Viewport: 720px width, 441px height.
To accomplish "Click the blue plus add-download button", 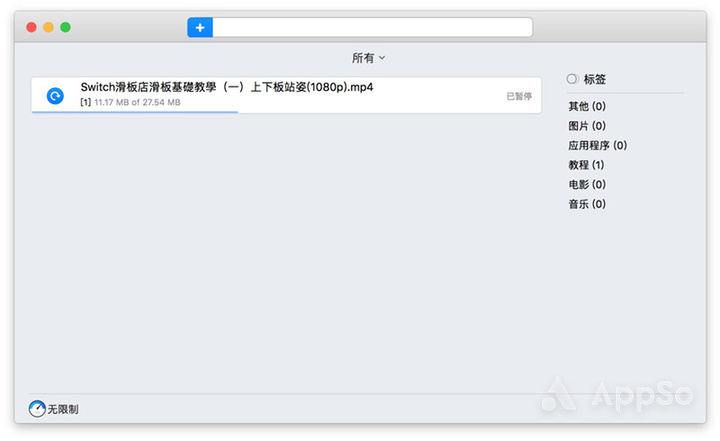I will 200,28.
